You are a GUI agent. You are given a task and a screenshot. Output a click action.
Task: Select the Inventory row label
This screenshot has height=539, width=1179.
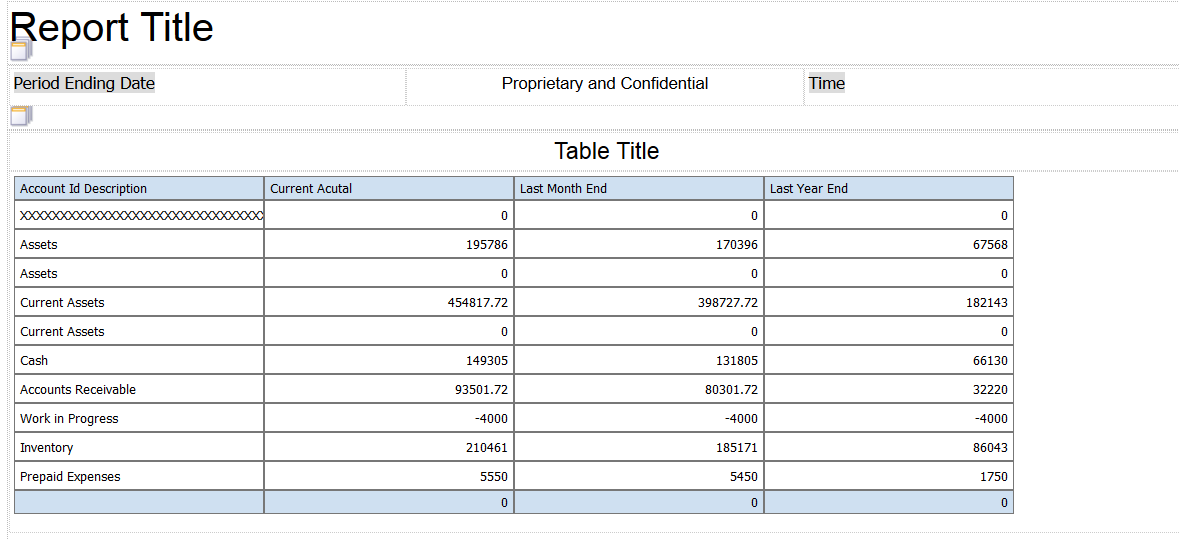point(47,448)
